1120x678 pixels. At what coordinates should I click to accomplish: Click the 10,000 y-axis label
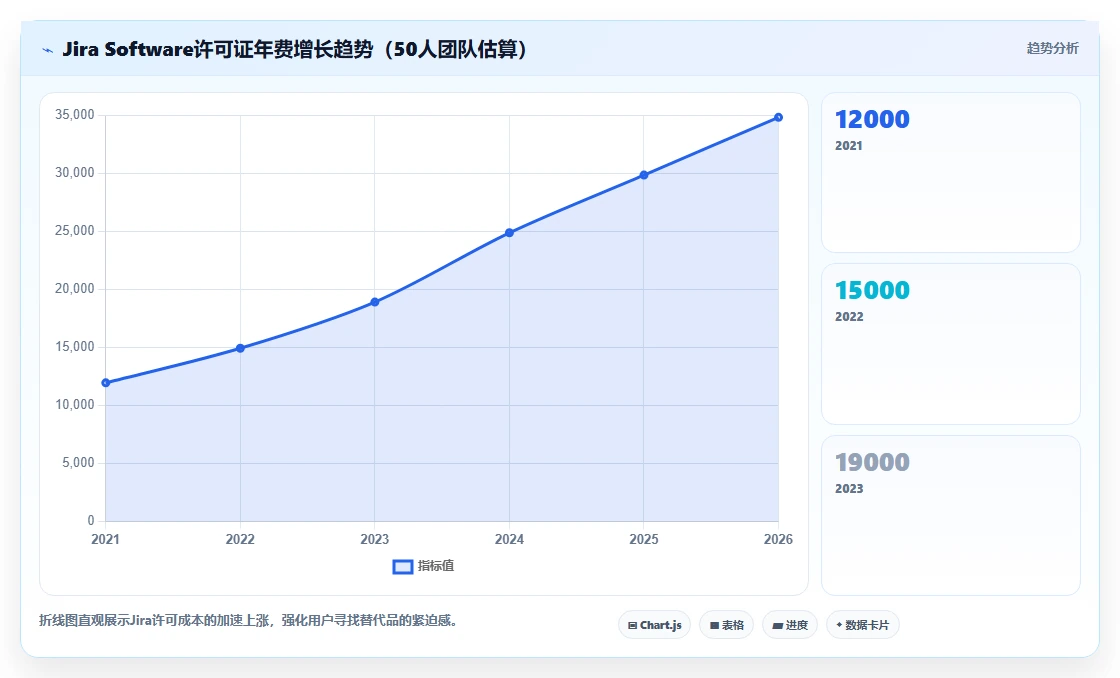tap(74, 404)
